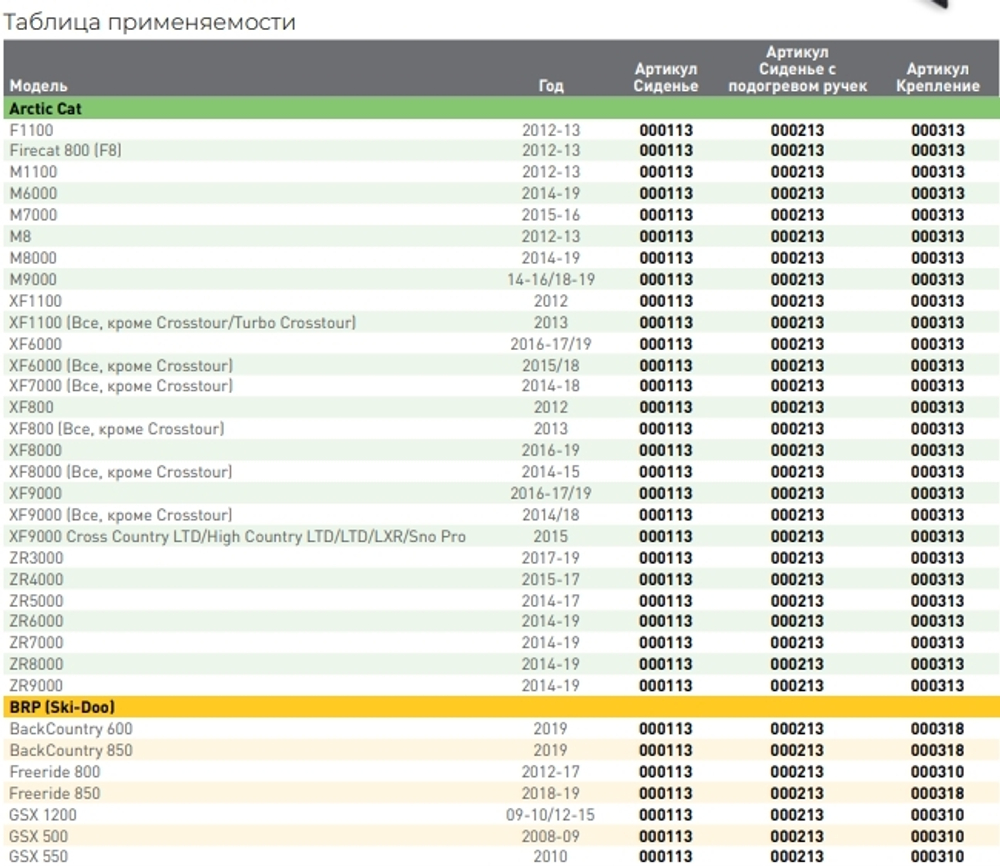Click the 'Модель' column header
1000x866 pixels.
(39, 86)
